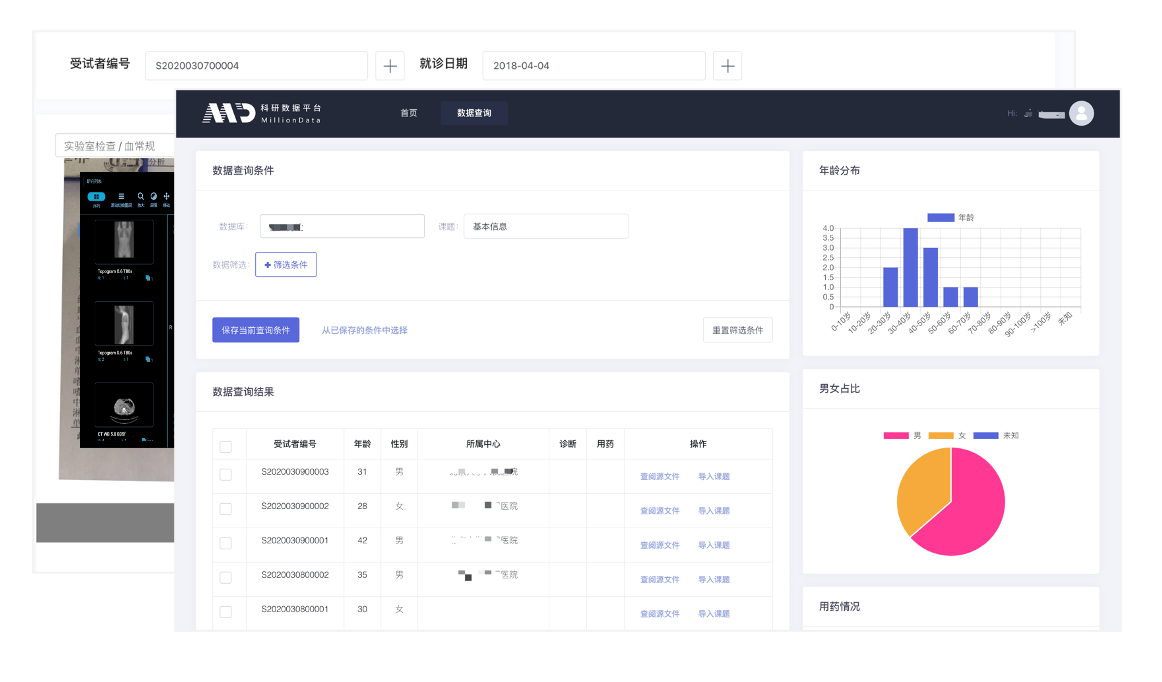Click the plus button beside 就诊日期 field
1162x682 pixels.
(727, 66)
